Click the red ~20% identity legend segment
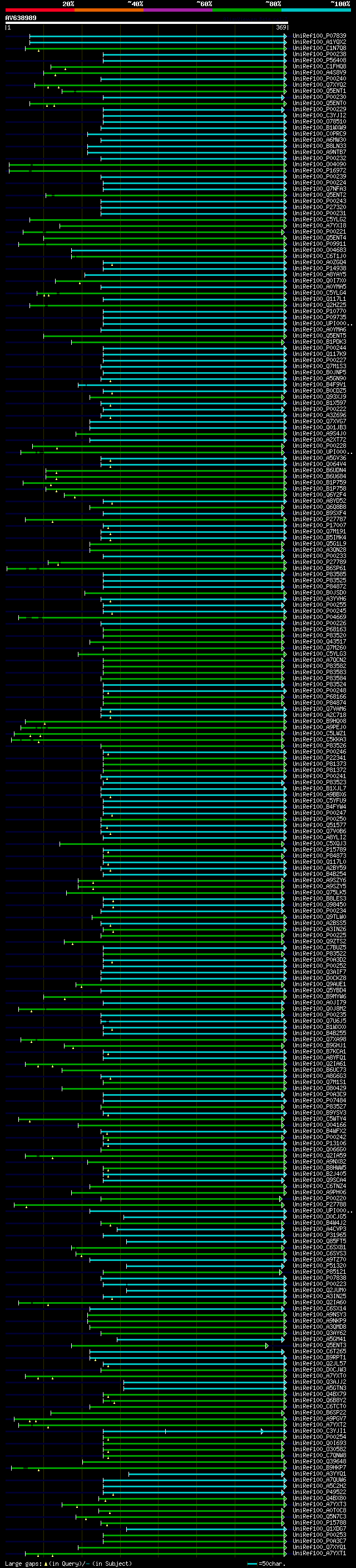This screenshot has width=356, height=1568. pyautogui.click(x=39, y=10)
